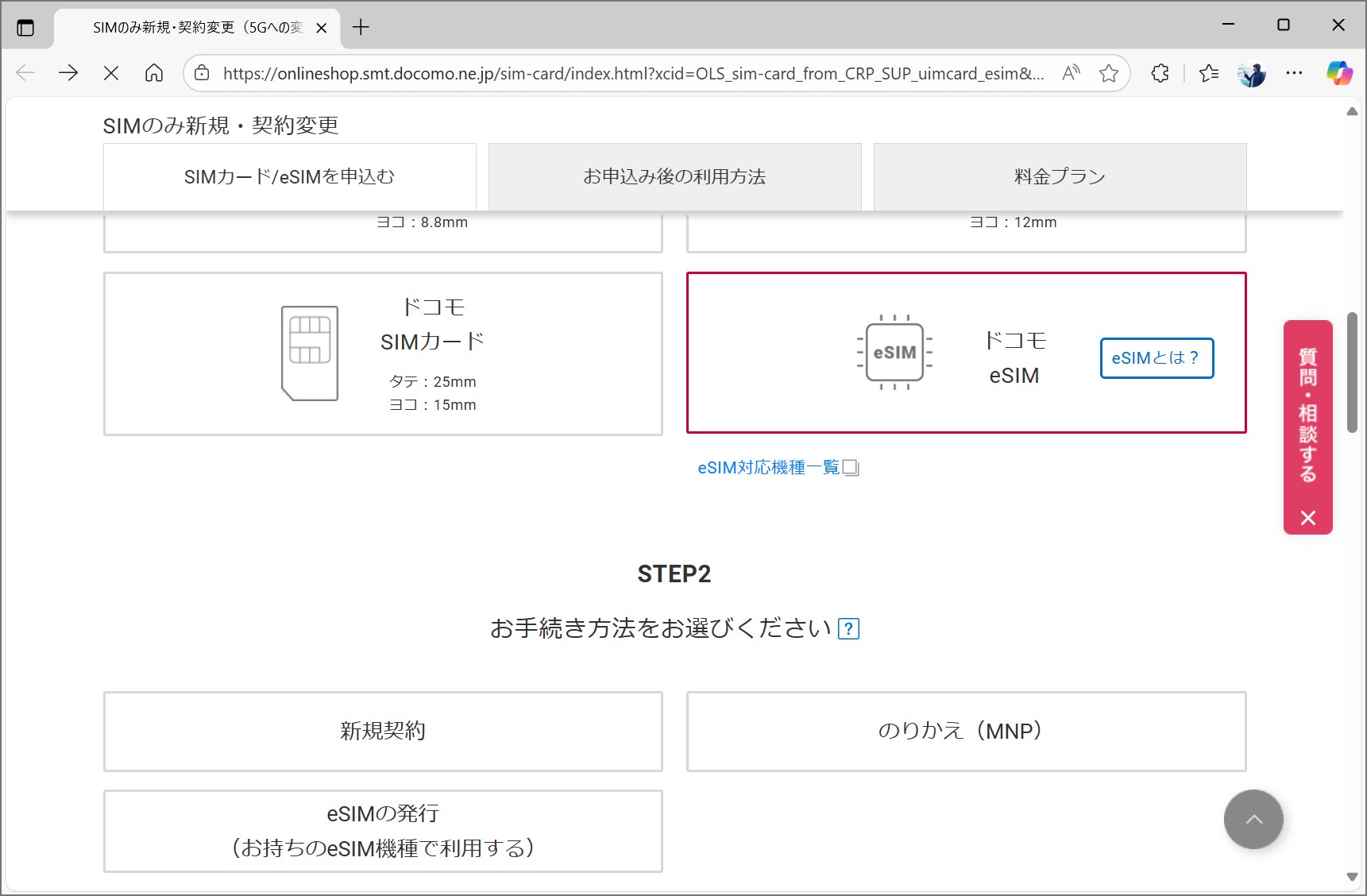Click the browser back arrow
1367x896 pixels.
[x=25, y=73]
